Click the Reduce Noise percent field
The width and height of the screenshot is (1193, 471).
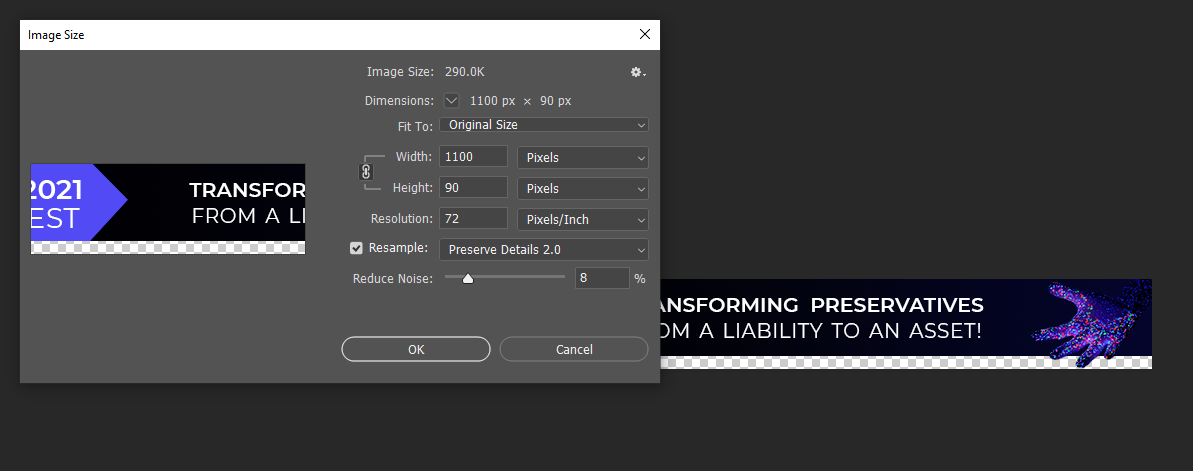tap(602, 278)
